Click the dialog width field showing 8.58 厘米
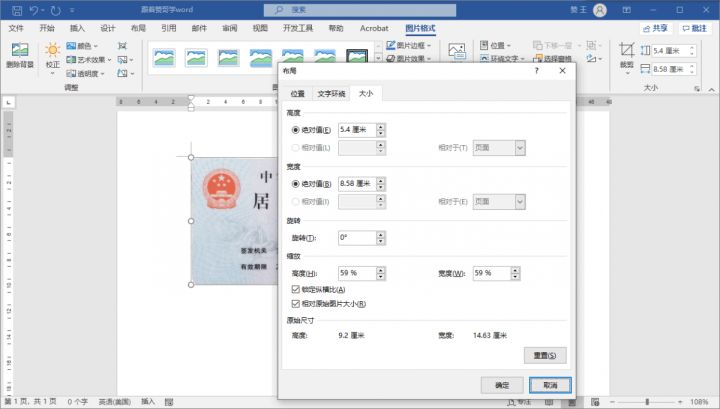The height and width of the screenshot is (409, 720). point(357,184)
